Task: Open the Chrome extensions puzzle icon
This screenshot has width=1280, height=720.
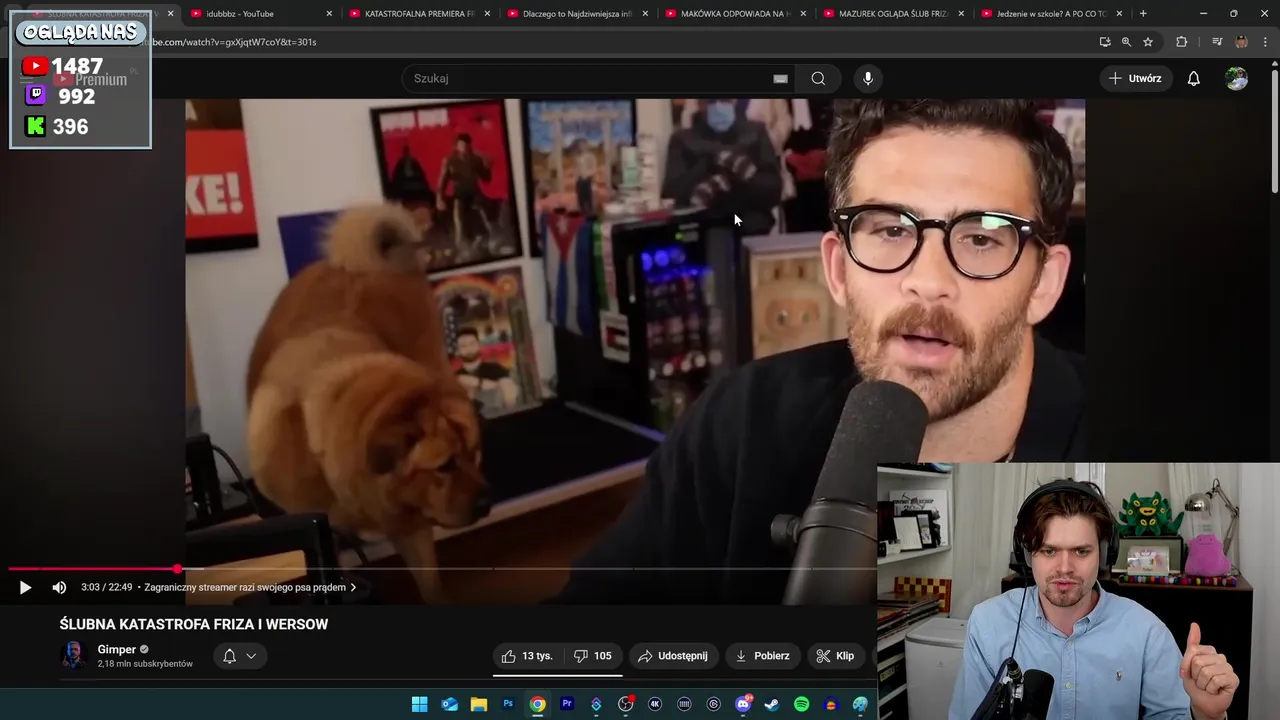Action: click(x=1182, y=42)
